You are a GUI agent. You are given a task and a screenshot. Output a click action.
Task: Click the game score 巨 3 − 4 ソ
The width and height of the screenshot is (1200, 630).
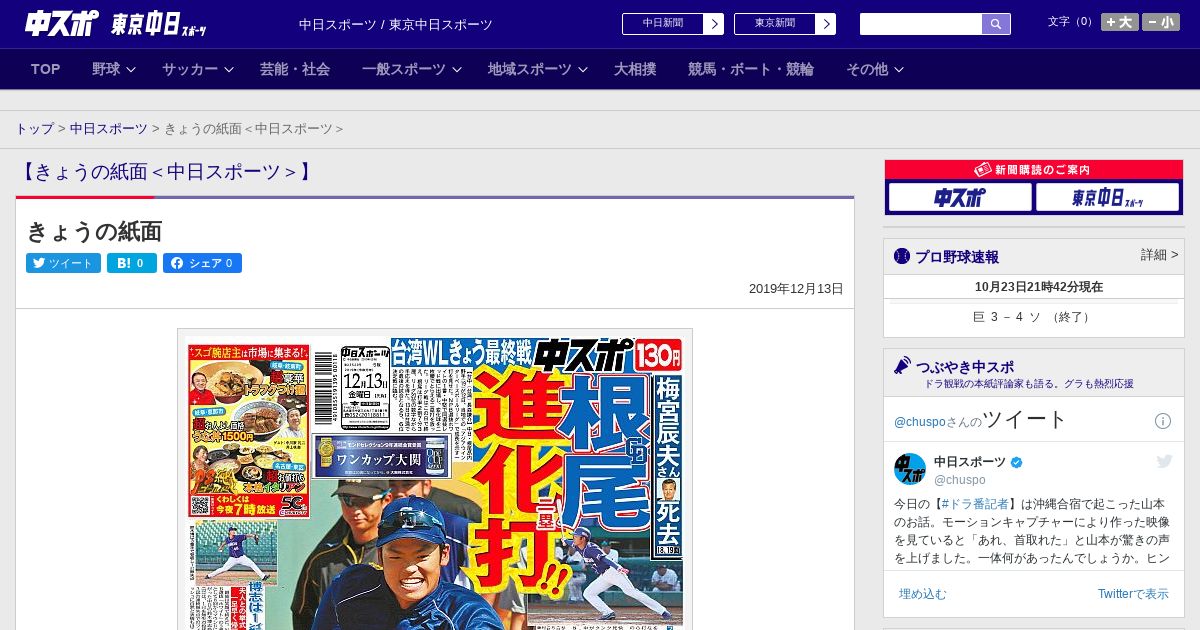(x=1033, y=317)
